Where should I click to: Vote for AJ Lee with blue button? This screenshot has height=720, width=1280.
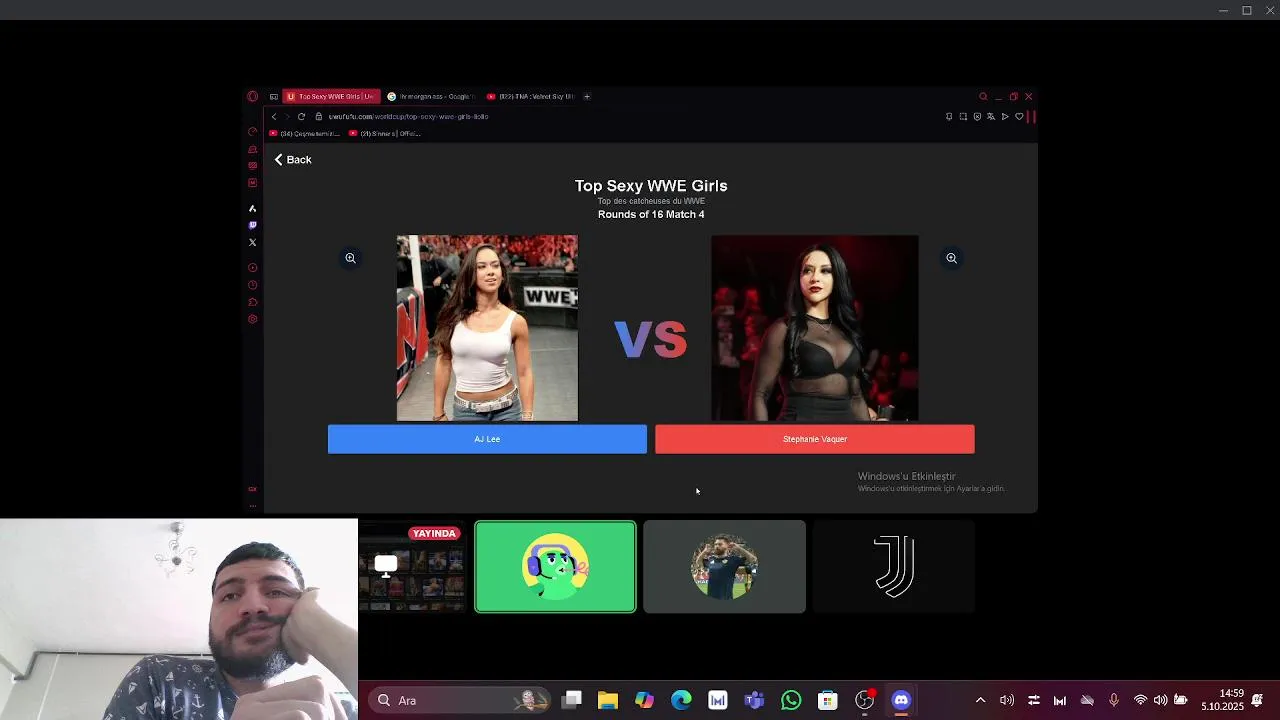coord(487,439)
